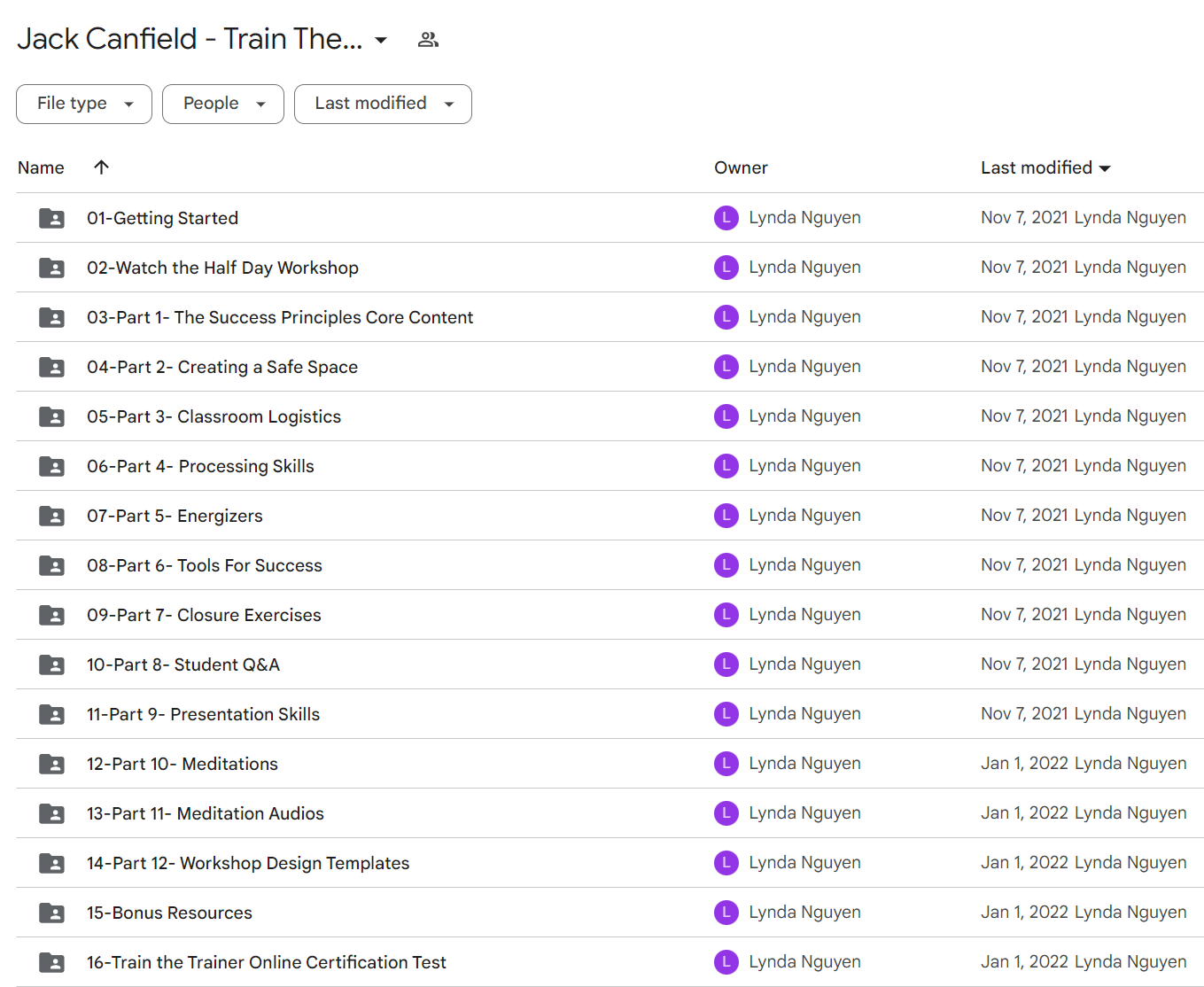
Task: Click the folder icon for 15-Bonus Resources
Action: tap(51, 913)
